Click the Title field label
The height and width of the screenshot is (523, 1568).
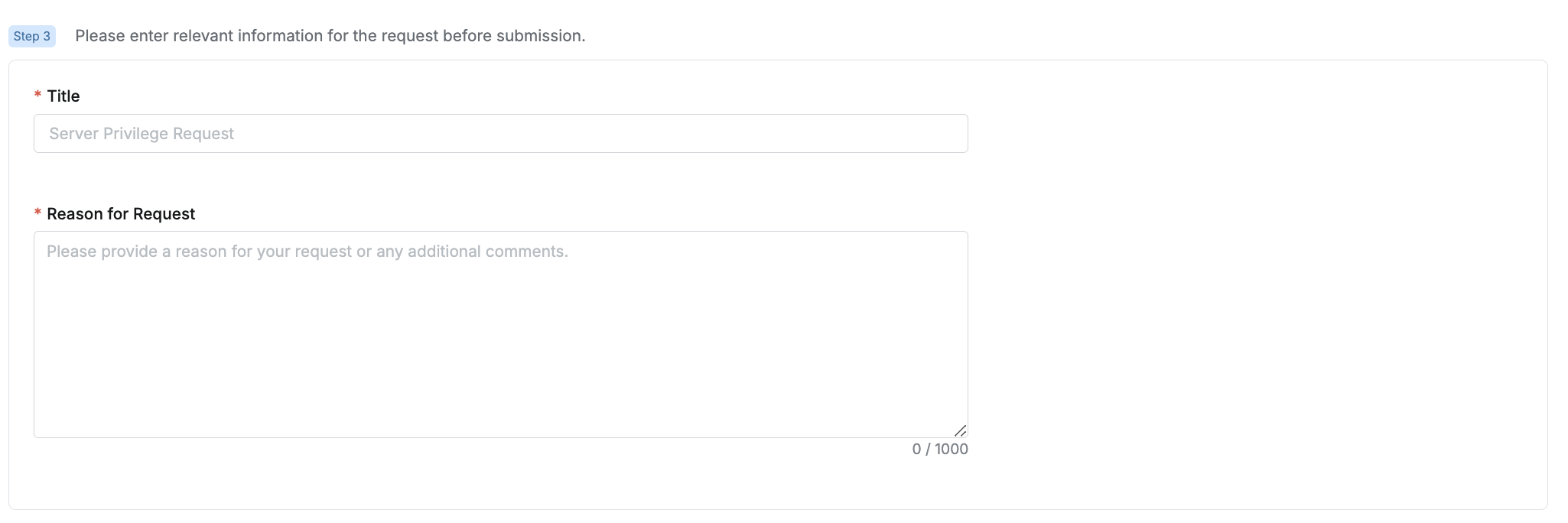coord(63,96)
